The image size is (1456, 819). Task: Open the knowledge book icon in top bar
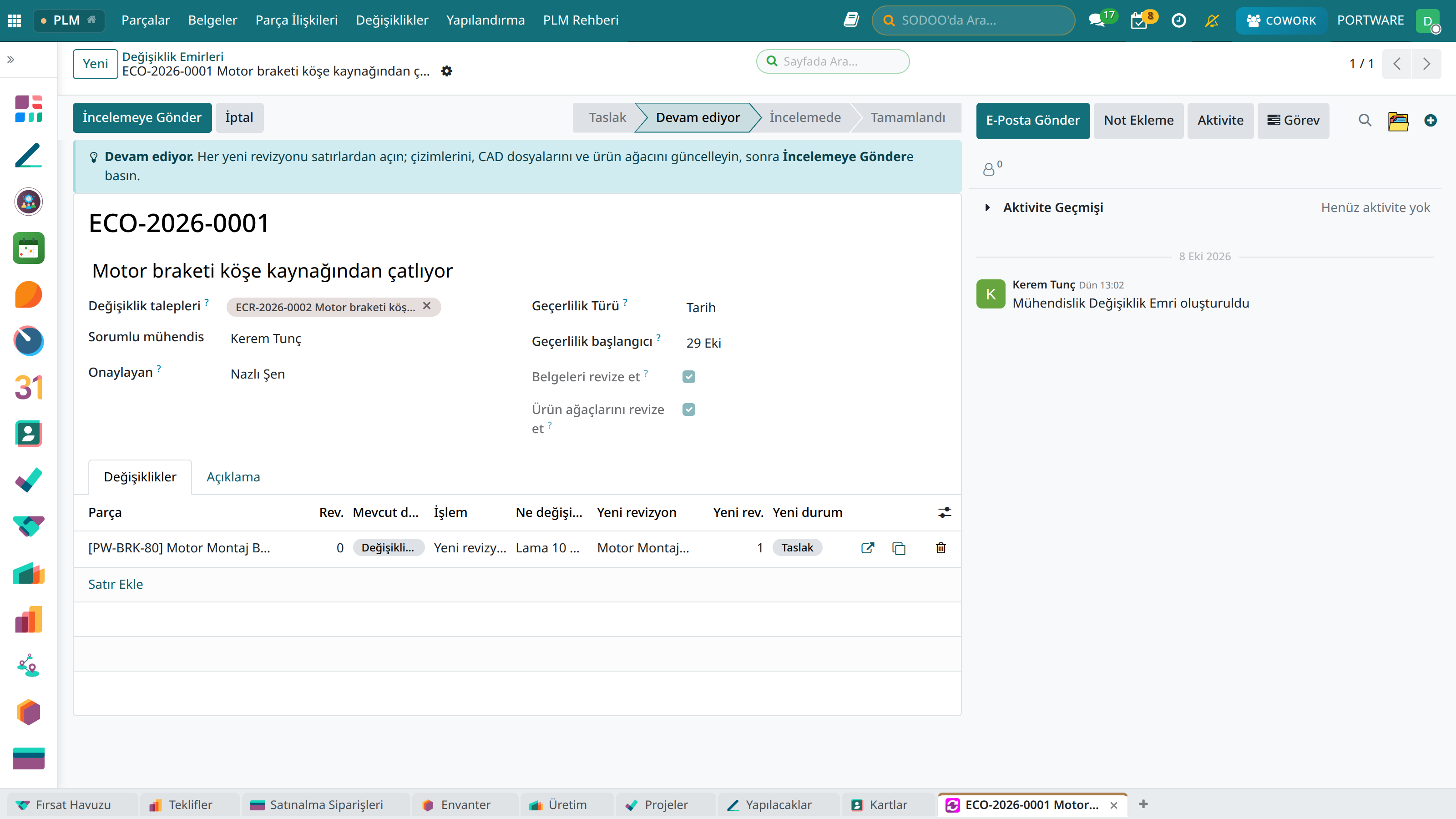(x=851, y=20)
